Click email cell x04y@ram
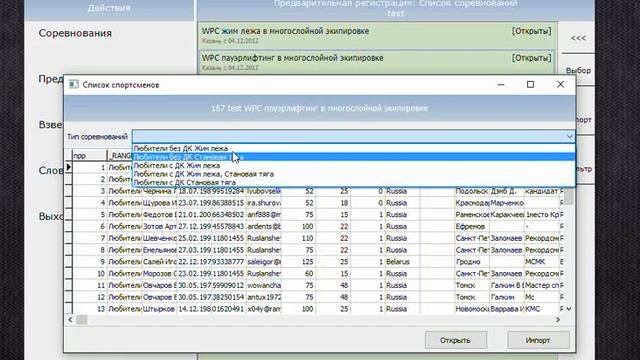640x360 pixels. [264, 309]
